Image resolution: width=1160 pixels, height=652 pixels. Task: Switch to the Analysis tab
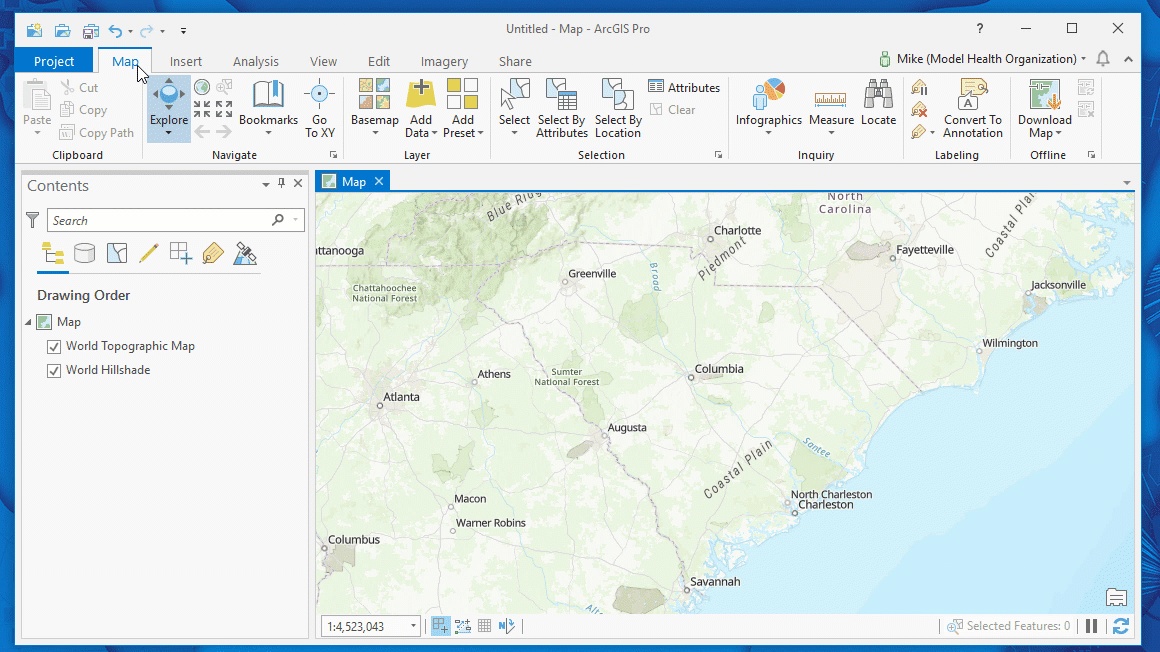(255, 61)
